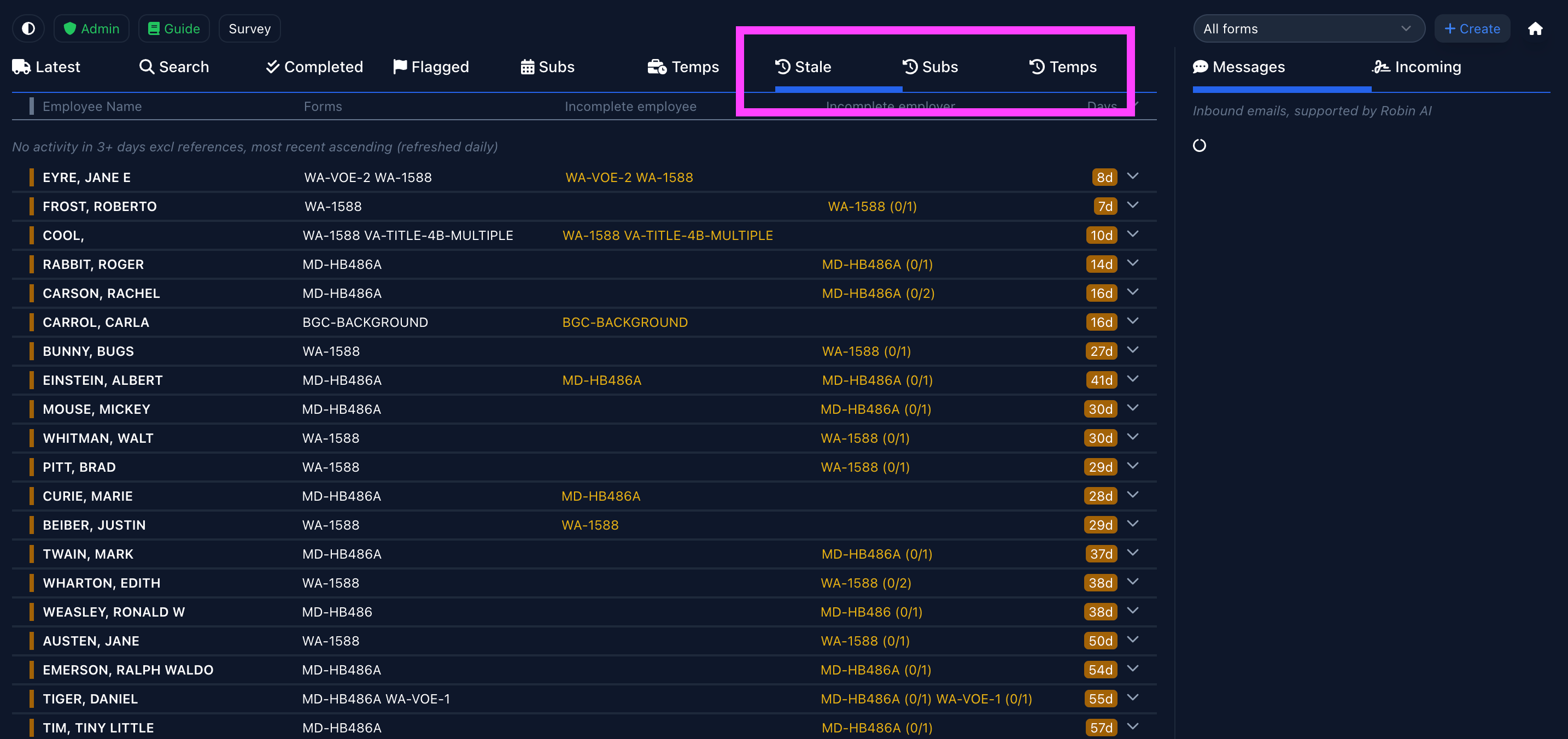Open the Latest tab truck icon
The width and height of the screenshot is (1568, 739).
click(21, 67)
